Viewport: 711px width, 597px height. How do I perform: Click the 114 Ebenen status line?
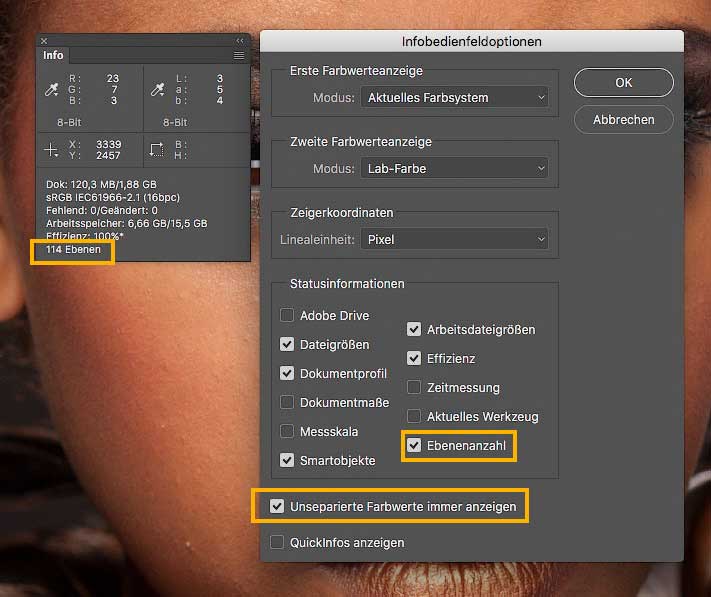coord(74,249)
